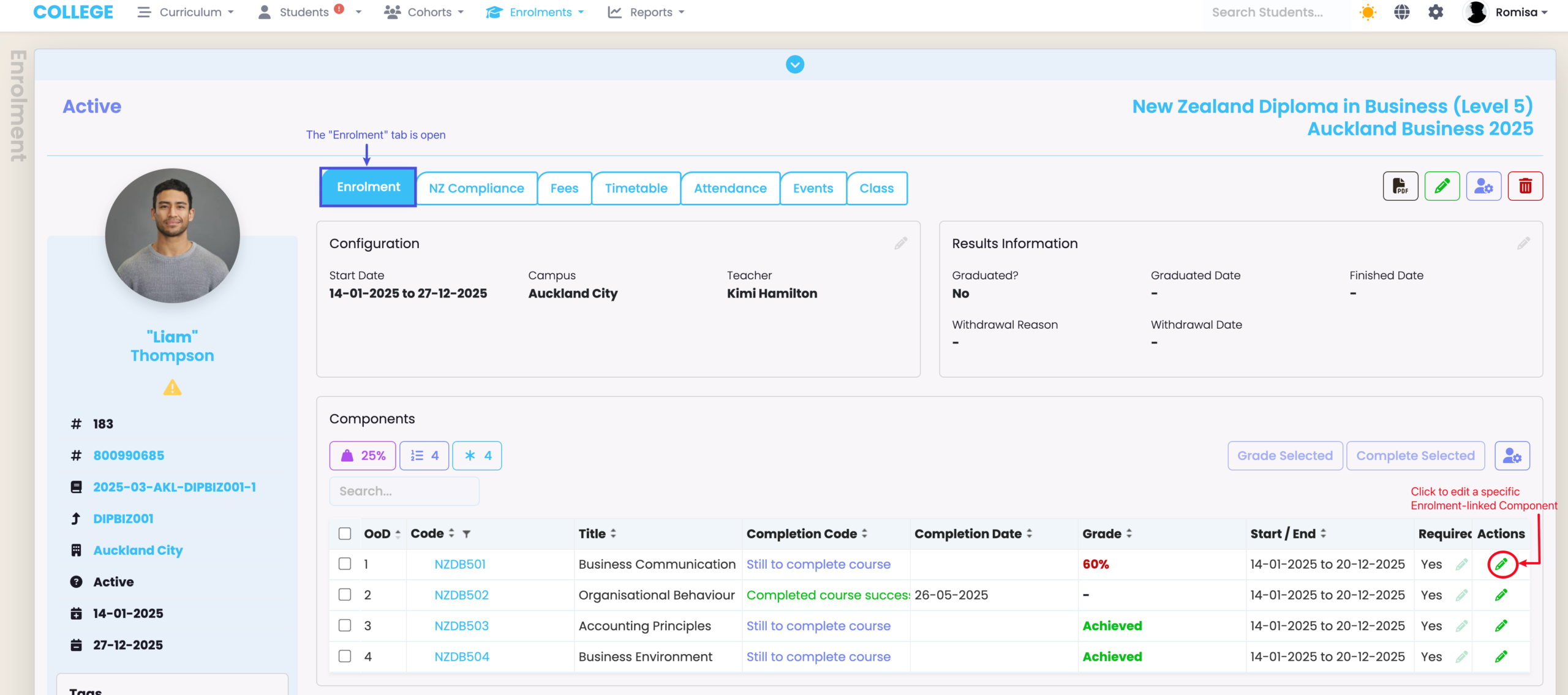This screenshot has height=695, width=1568.
Task: Check the select-all components checkbox
Action: pyautogui.click(x=345, y=534)
